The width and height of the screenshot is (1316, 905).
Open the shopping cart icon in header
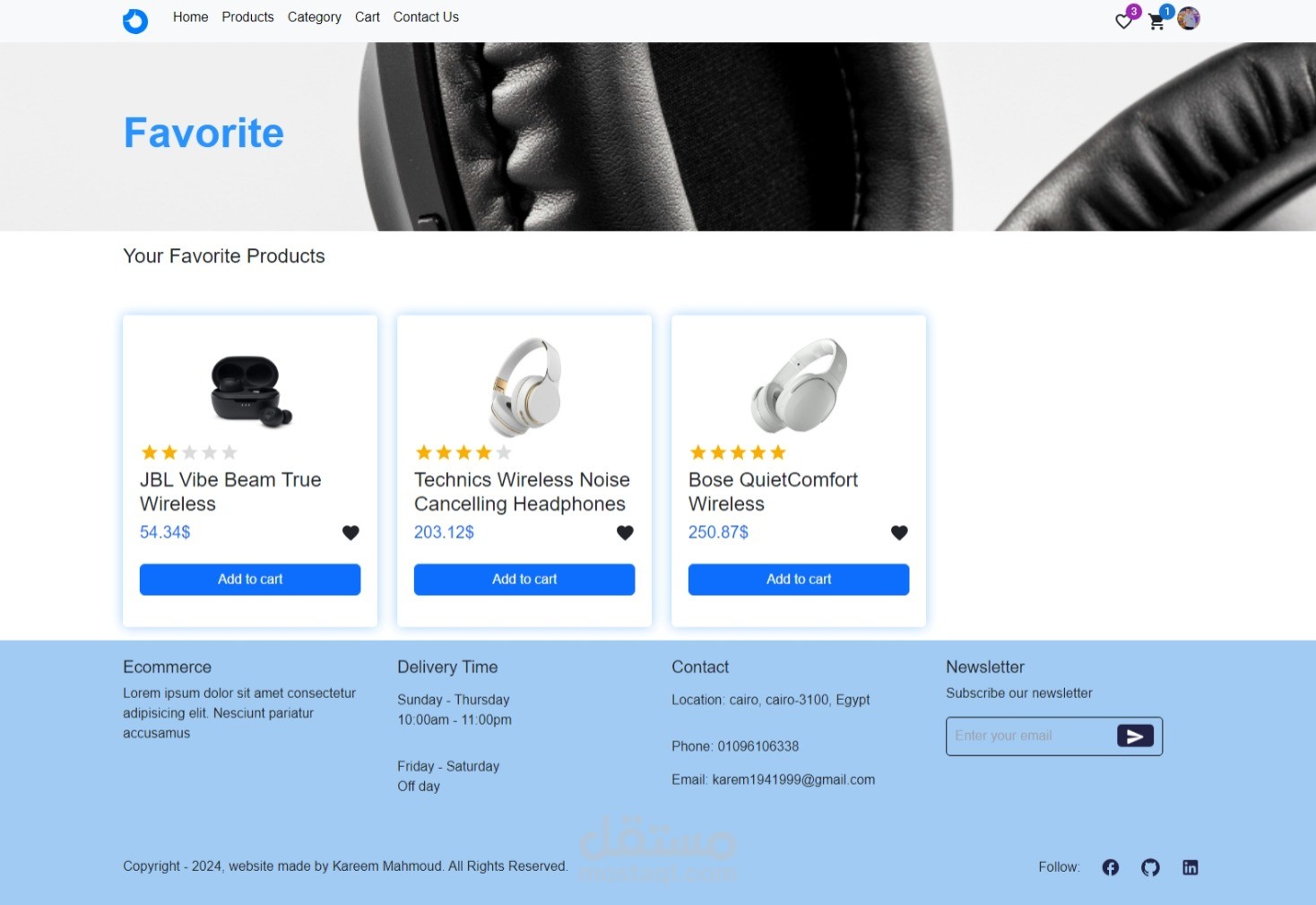pos(1156,22)
